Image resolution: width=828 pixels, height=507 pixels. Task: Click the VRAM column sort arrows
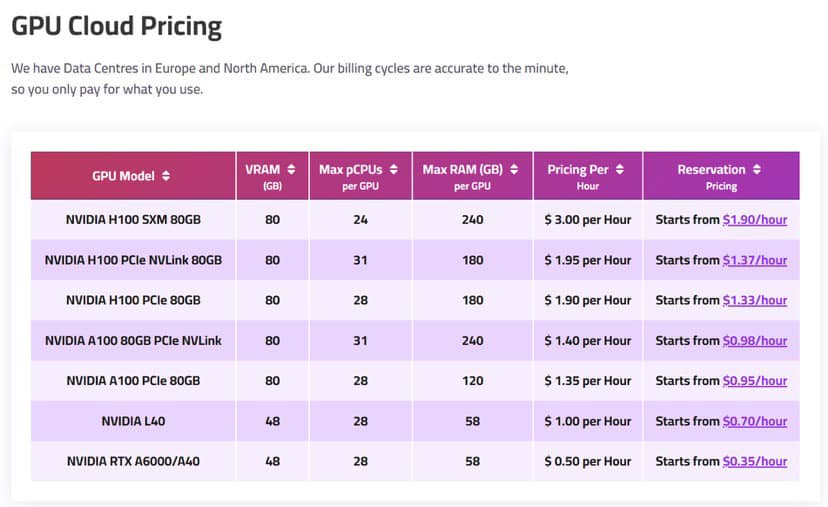291,169
